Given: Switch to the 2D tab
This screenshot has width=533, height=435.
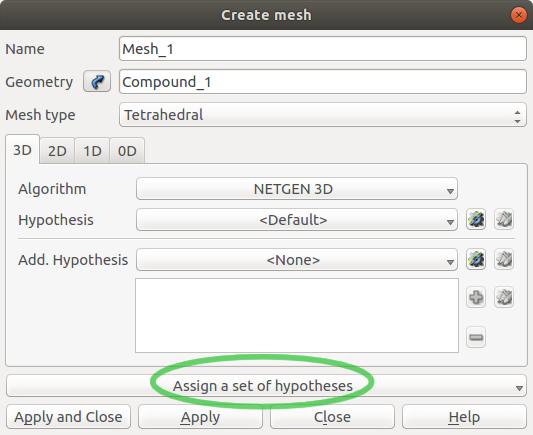Looking at the screenshot, I should tap(57, 151).
